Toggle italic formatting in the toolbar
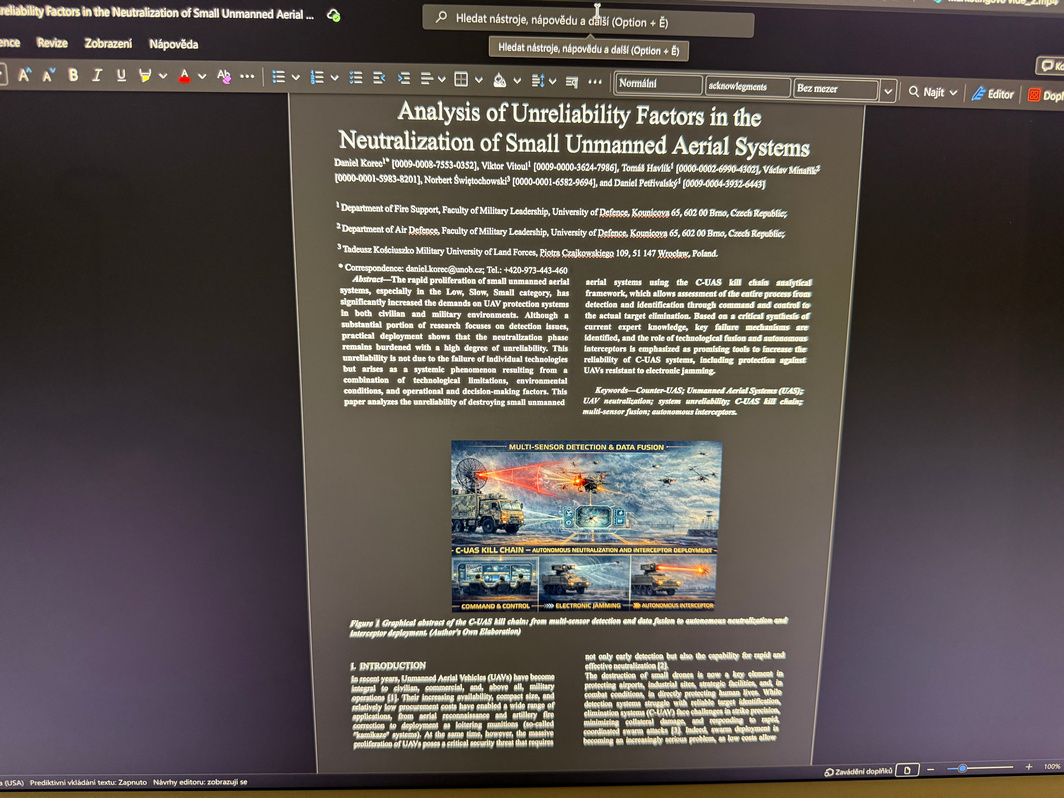The image size is (1064, 798). (x=97, y=75)
